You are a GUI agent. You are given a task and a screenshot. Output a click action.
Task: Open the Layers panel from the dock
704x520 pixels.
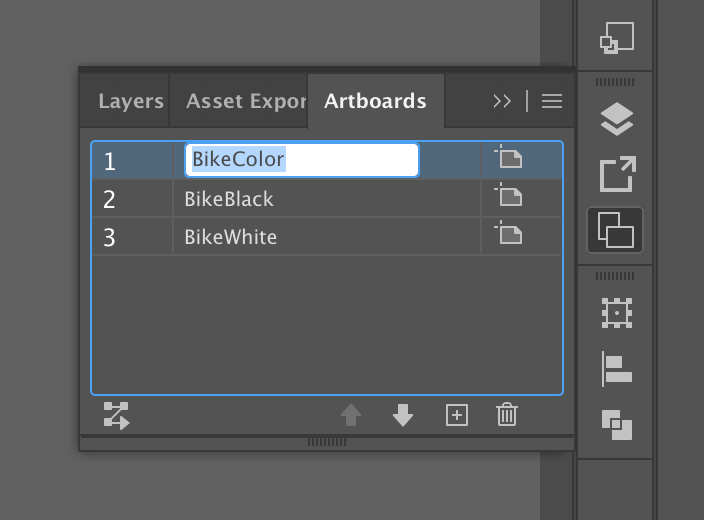tap(616, 120)
